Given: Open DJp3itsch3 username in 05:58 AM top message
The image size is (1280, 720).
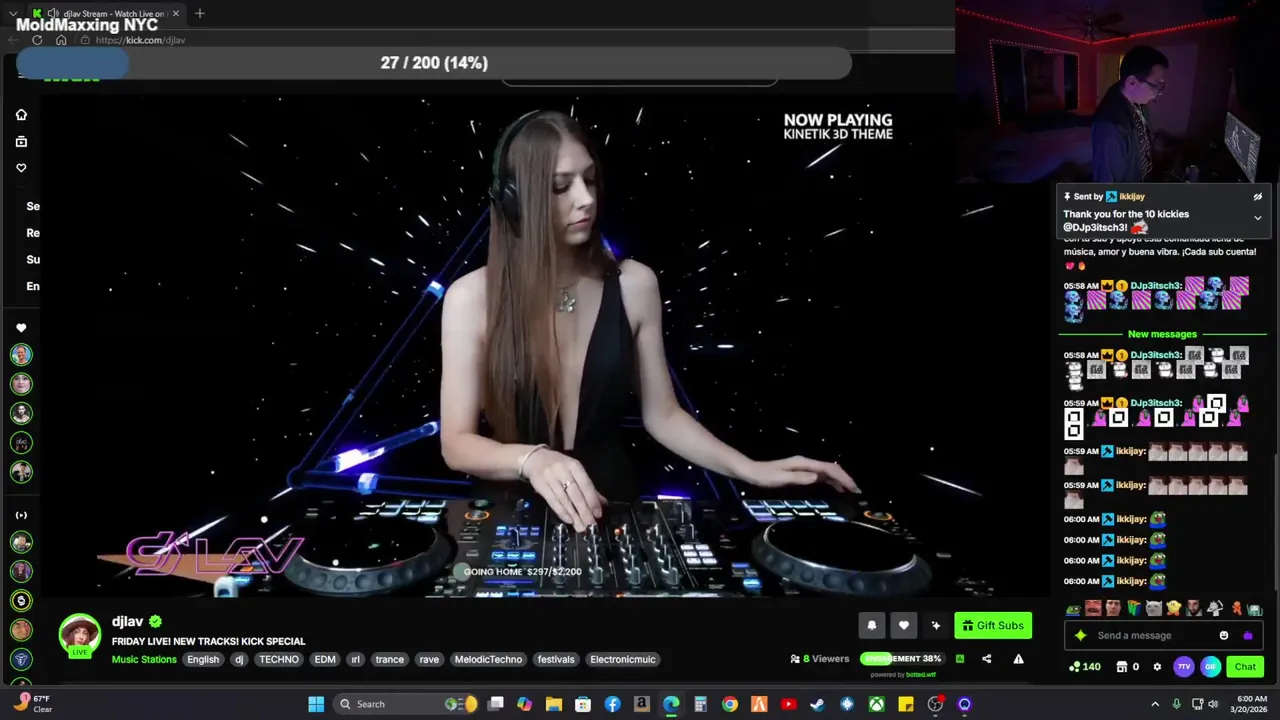Looking at the screenshot, I should [1156, 286].
